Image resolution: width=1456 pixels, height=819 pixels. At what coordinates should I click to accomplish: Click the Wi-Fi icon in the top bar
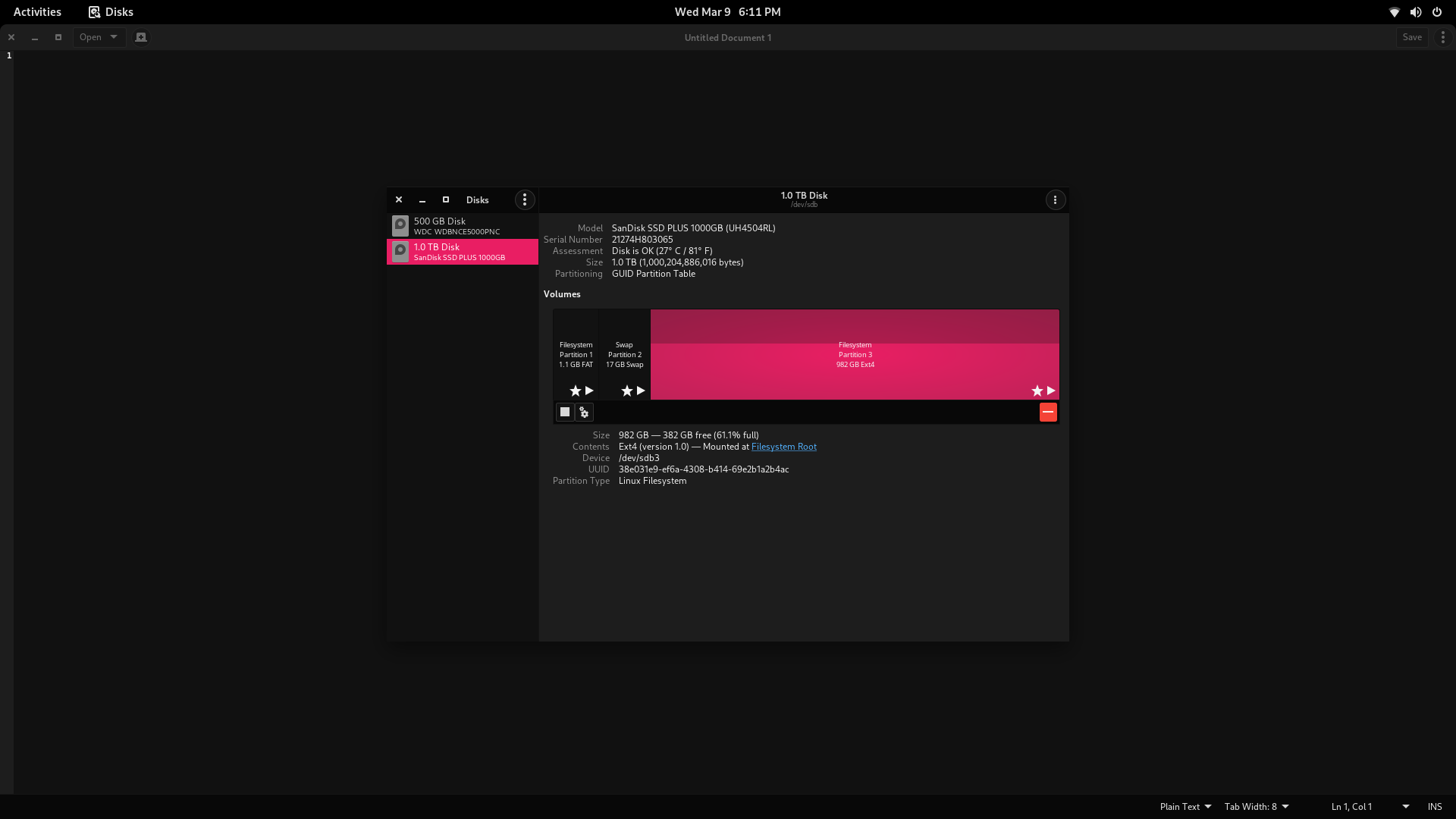[x=1394, y=12]
